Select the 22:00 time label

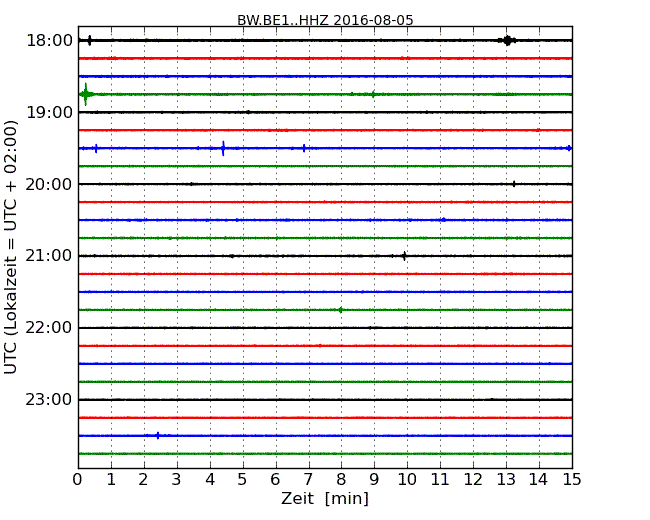(49, 328)
